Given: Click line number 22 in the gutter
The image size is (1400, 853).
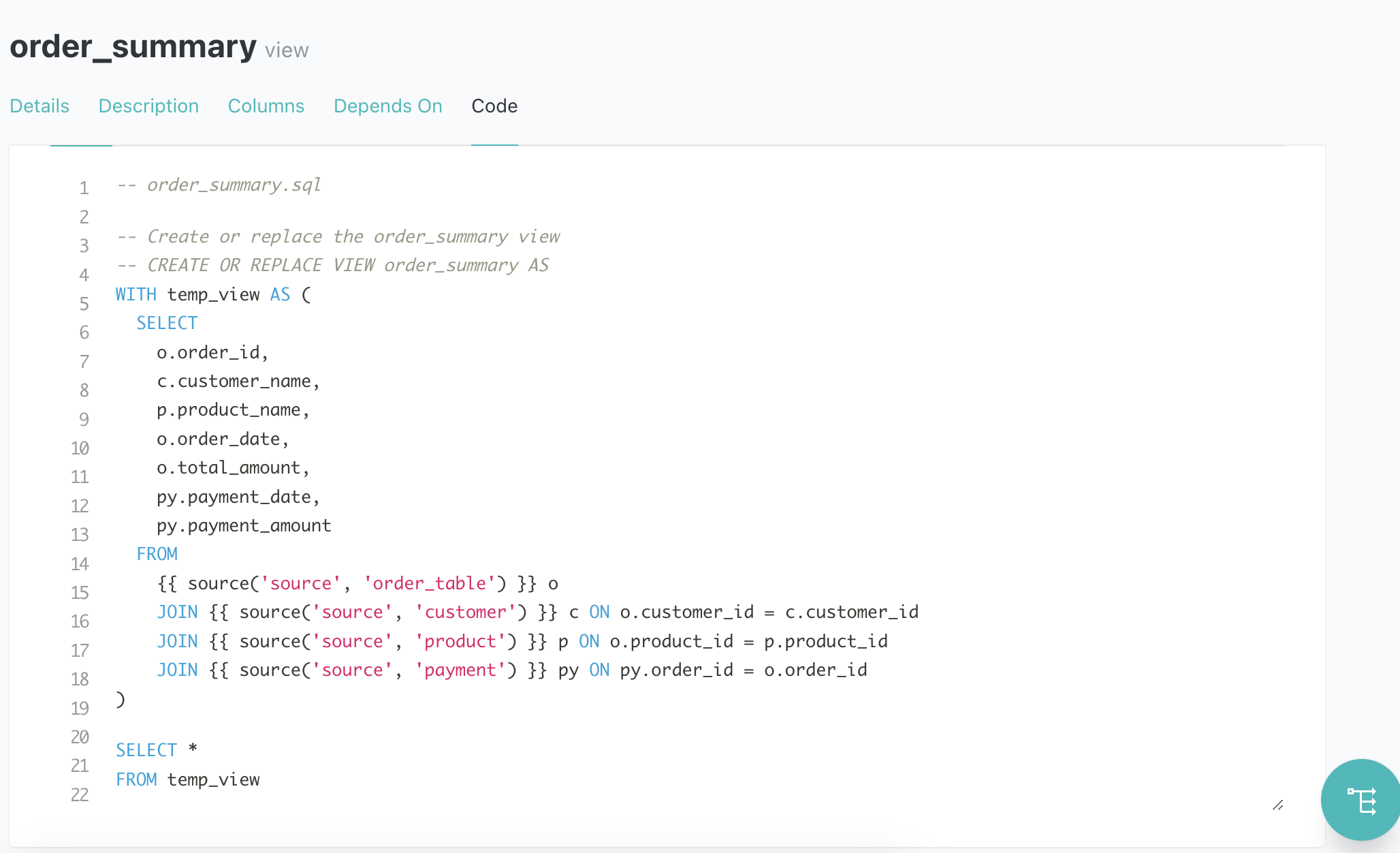Looking at the screenshot, I should pos(80,795).
